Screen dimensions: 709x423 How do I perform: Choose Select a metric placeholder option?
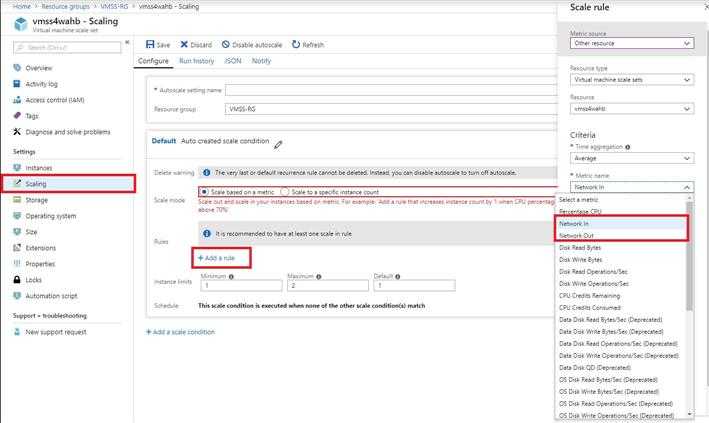(621, 200)
